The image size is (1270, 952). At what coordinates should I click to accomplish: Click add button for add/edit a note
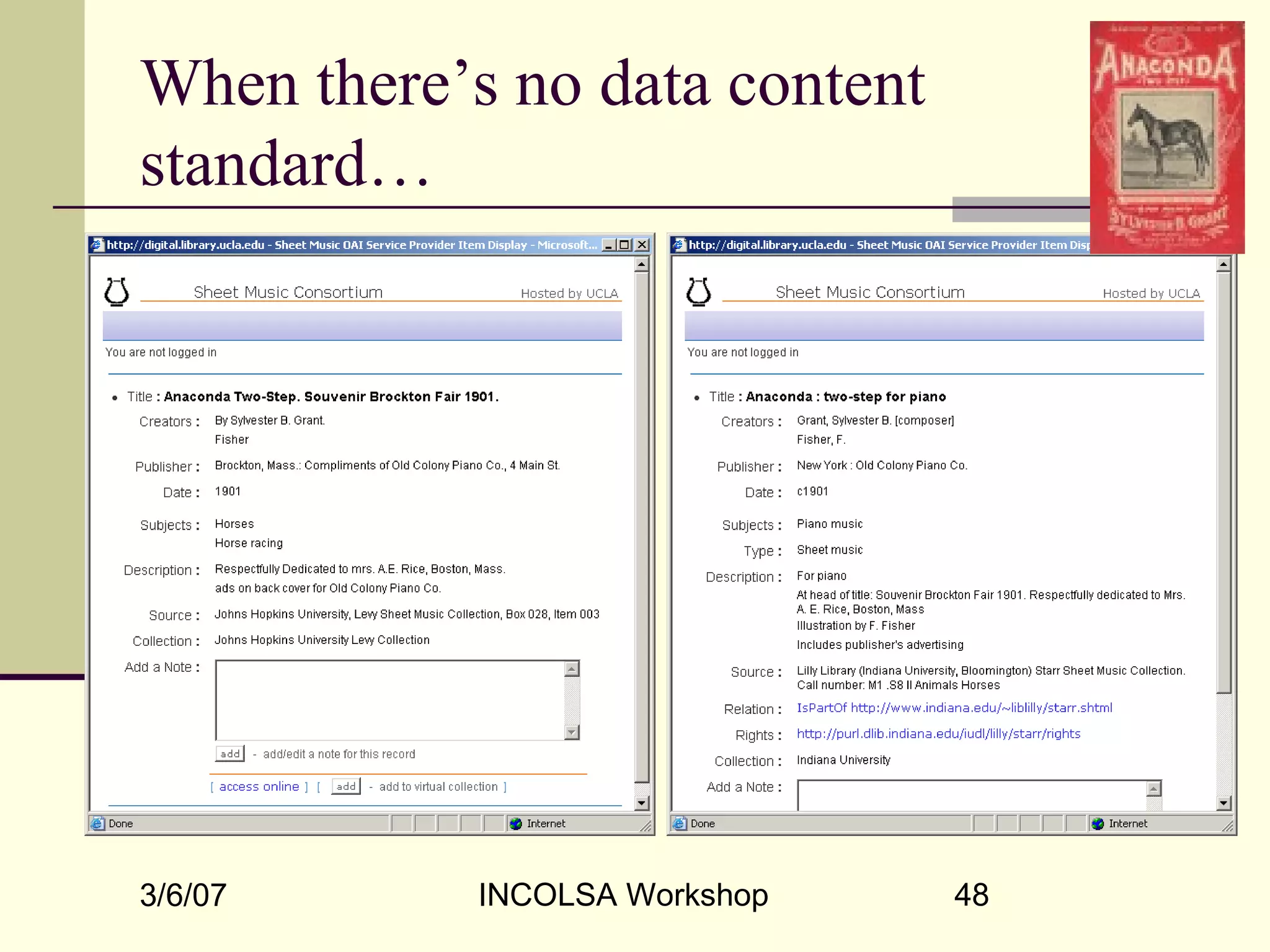[230, 754]
